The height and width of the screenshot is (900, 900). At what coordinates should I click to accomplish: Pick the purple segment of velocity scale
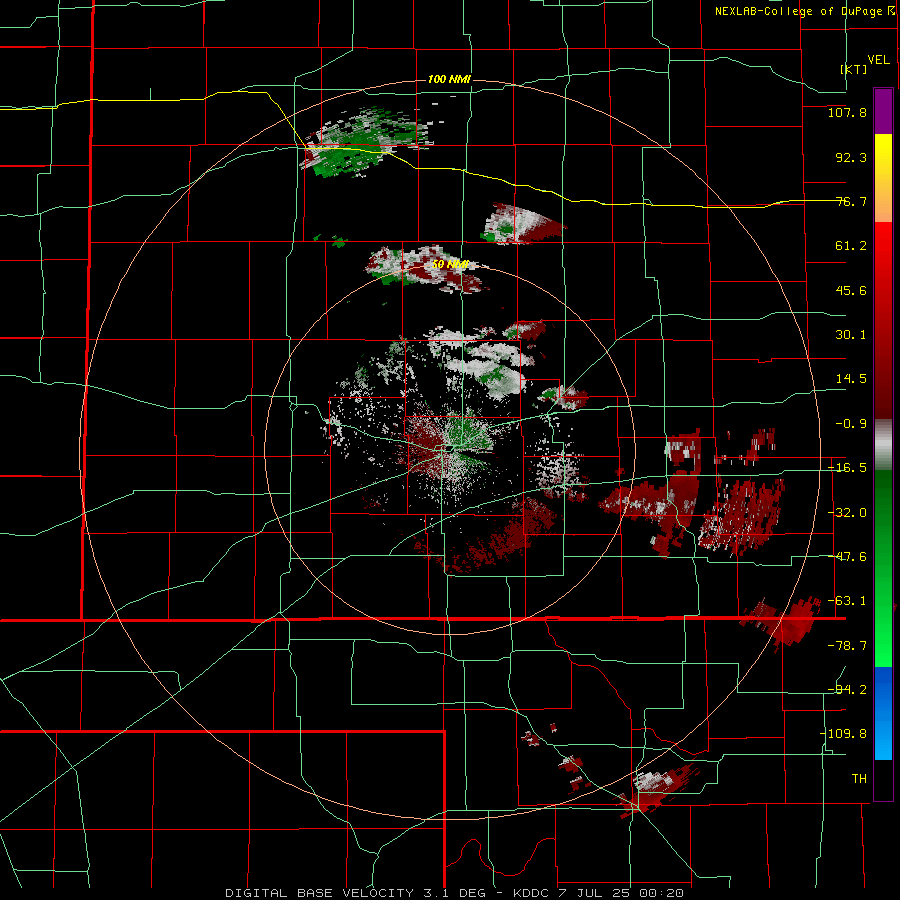coord(883,111)
